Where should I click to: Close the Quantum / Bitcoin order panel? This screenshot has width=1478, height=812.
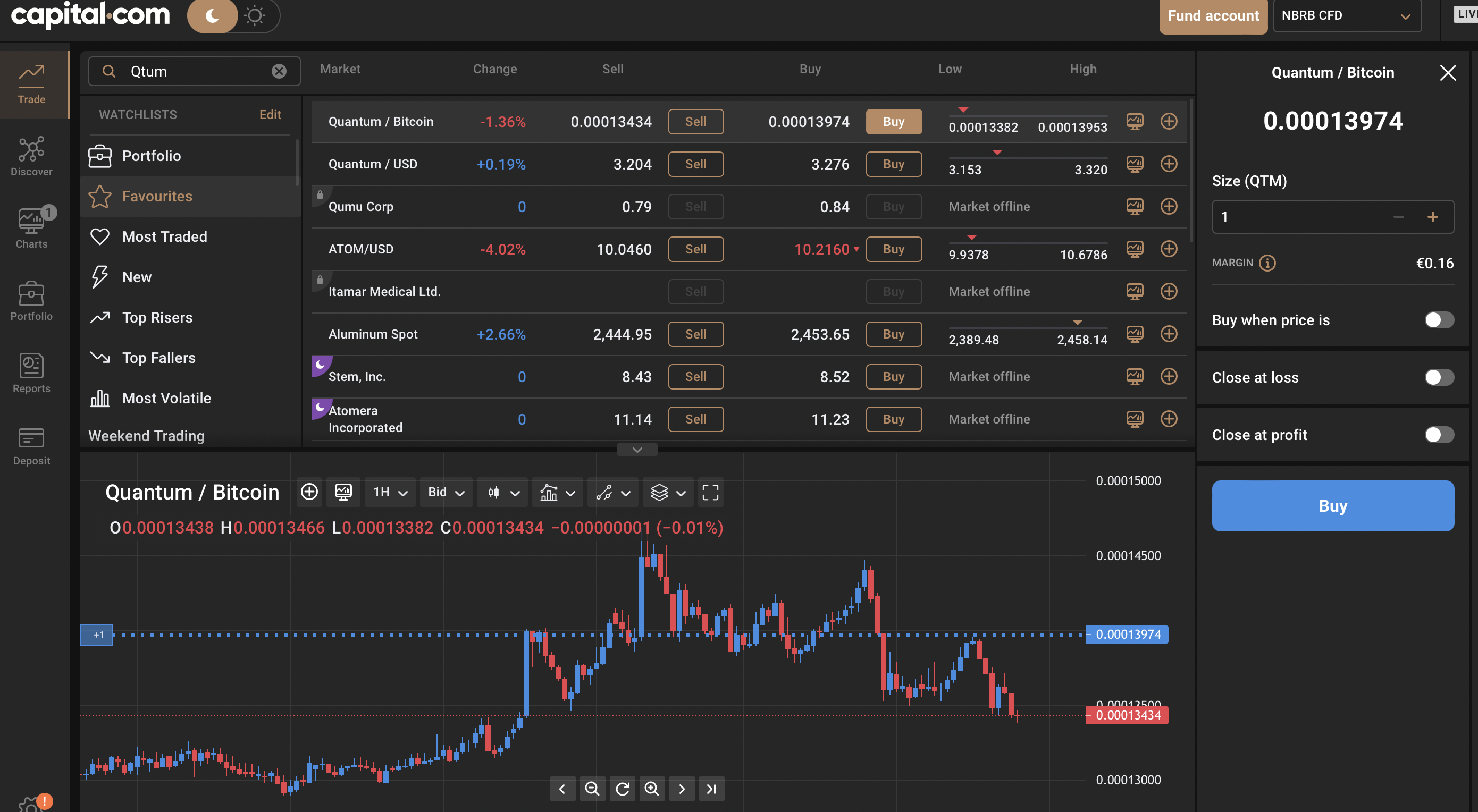1448,73
